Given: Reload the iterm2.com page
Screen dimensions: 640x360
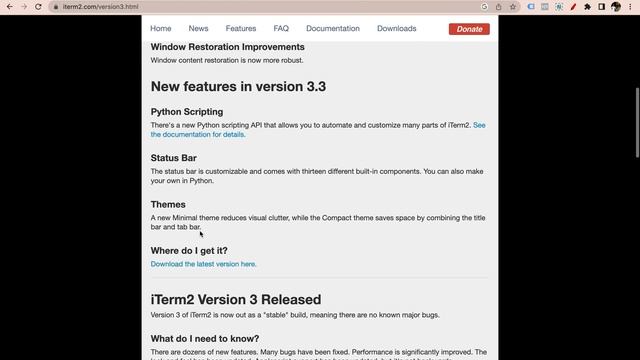Looking at the screenshot, I should pos(38,7).
